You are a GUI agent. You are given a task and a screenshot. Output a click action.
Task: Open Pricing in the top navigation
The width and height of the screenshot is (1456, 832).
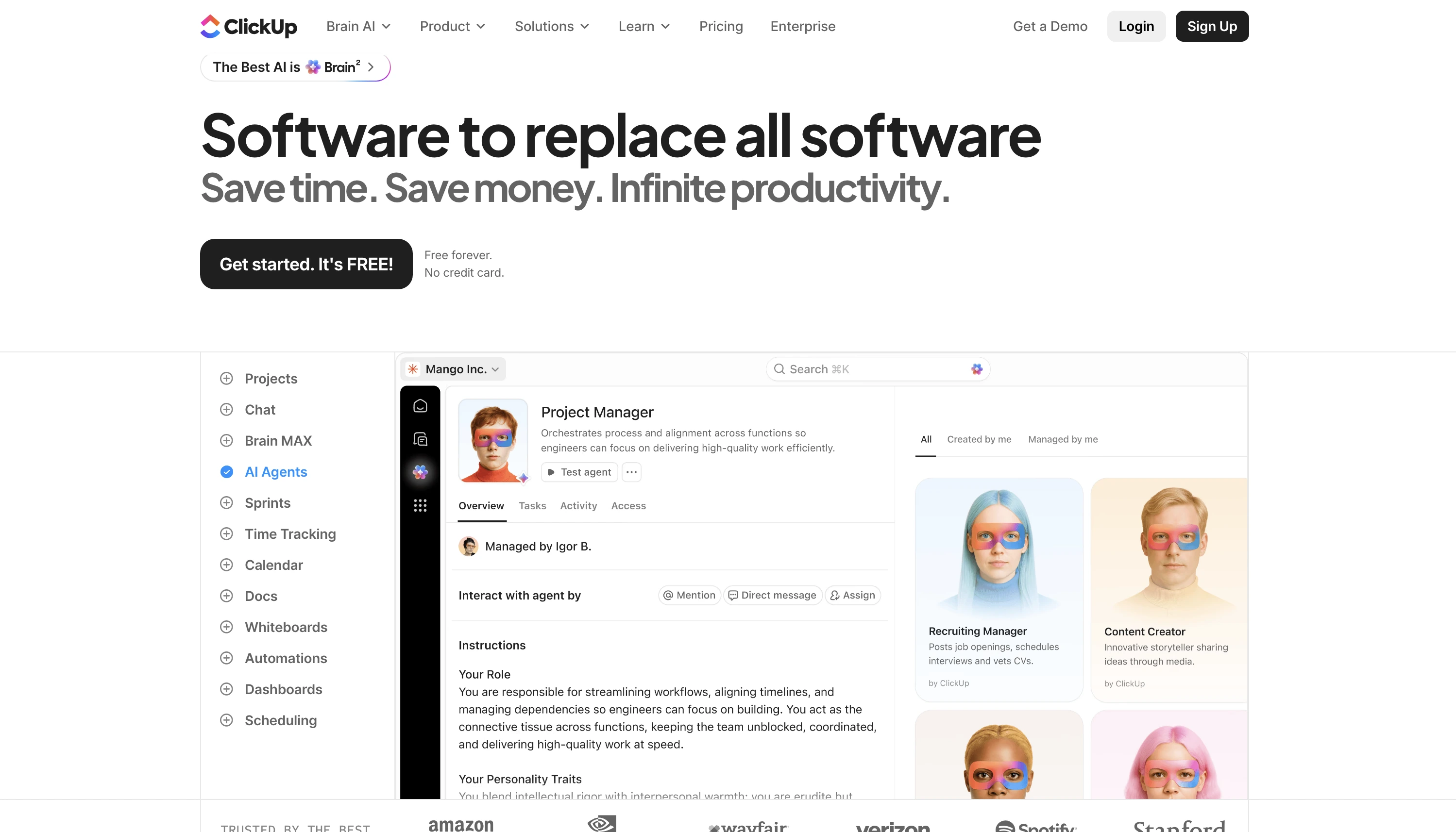tap(721, 26)
